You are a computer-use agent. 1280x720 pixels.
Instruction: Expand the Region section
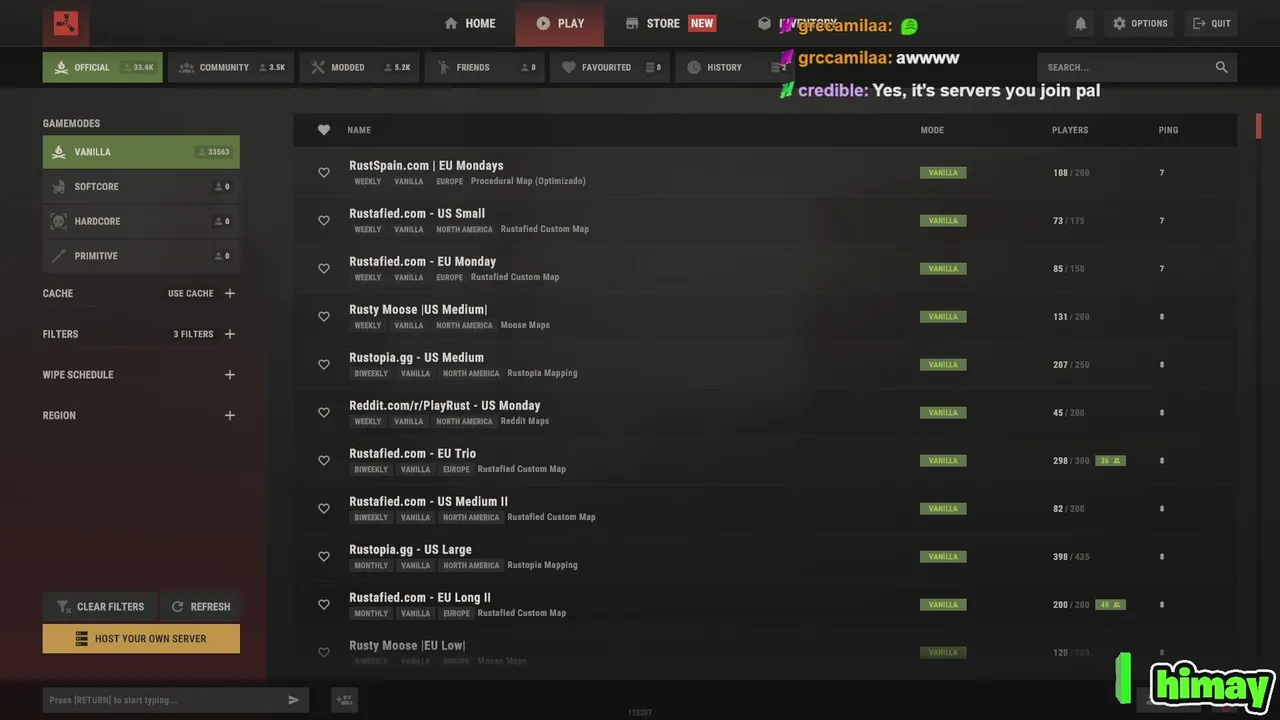point(230,415)
